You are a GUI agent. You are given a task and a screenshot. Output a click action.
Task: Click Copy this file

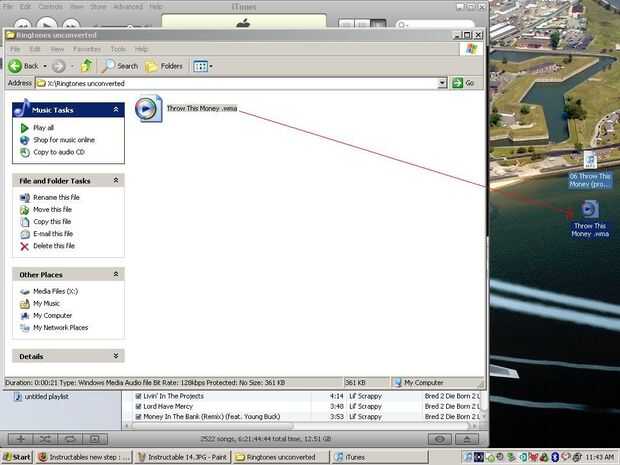click(52, 222)
